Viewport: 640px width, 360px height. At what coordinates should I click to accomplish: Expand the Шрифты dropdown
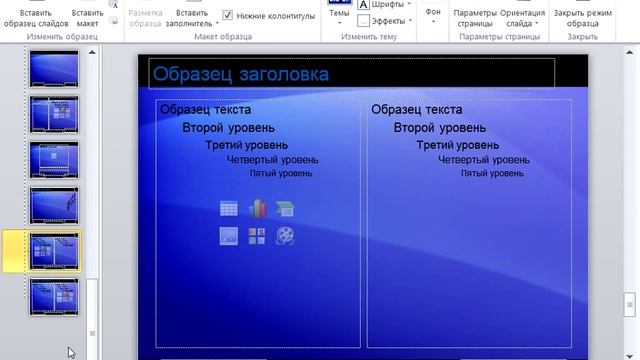[409, 4]
